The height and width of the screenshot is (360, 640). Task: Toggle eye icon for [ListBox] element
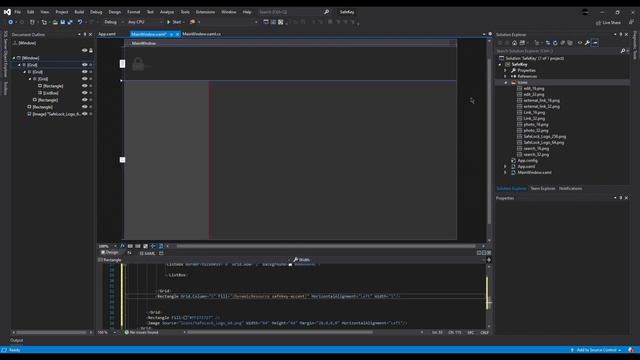pyautogui.click(x=85, y=93)
